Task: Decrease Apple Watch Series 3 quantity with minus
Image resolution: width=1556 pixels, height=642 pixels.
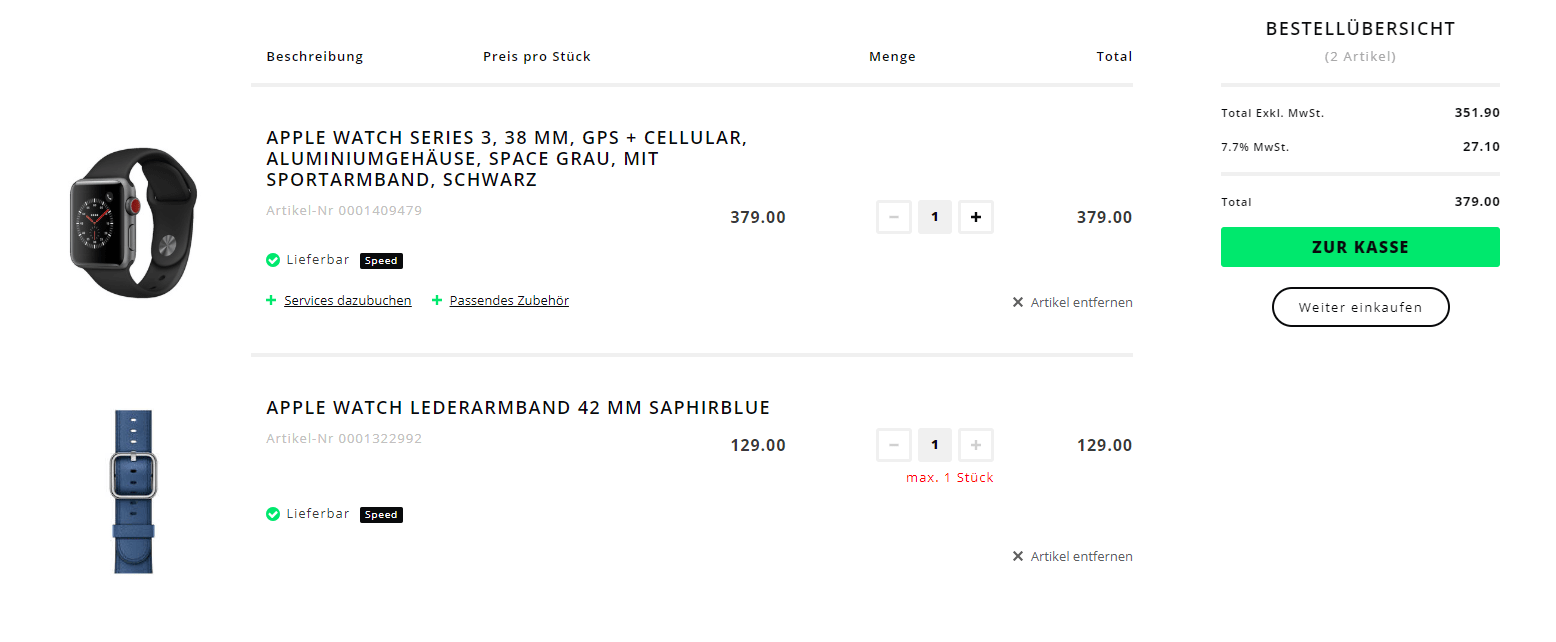Action: [x=894, y=217]
